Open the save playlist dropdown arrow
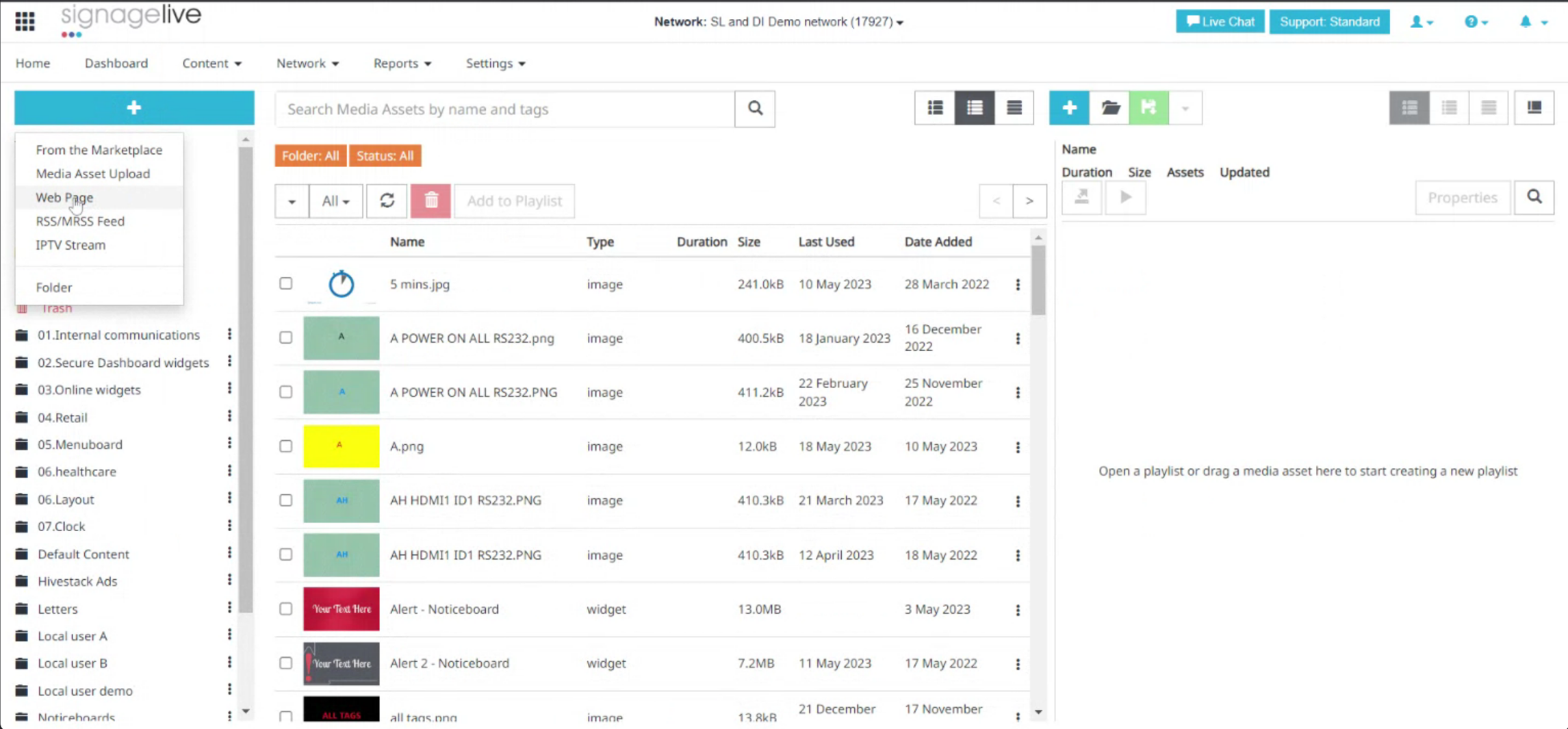This screenshot has width=1568, height=729. click(1185, 107)
